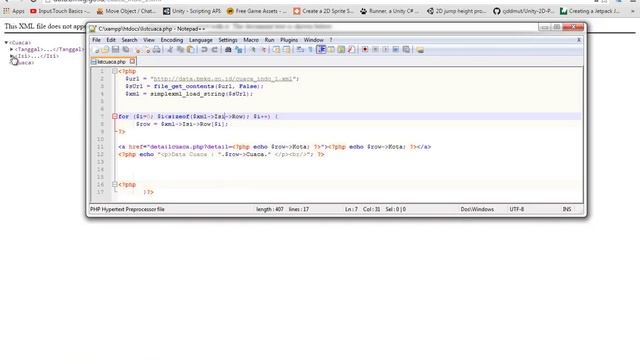Collapse the for loop fold marker

point(115,116)
